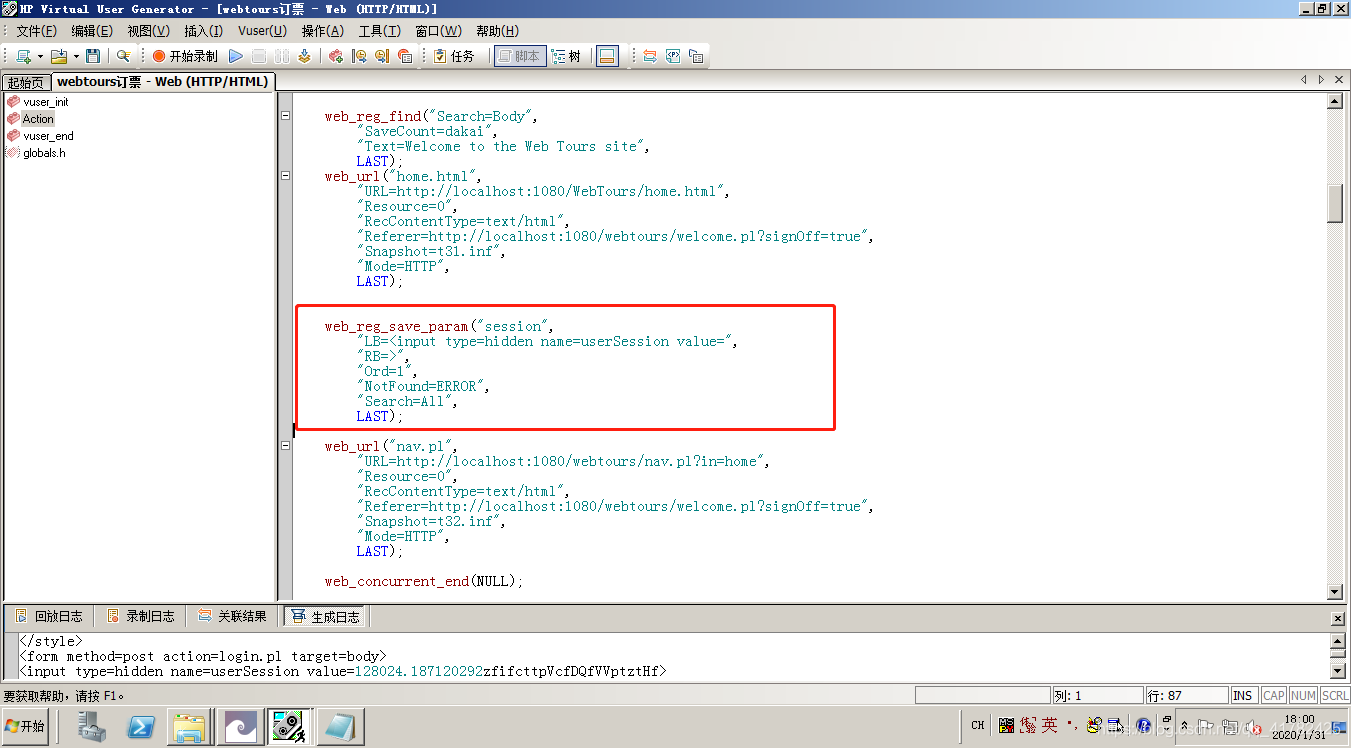Click the start transaction clock icon

tap(359, 56)
